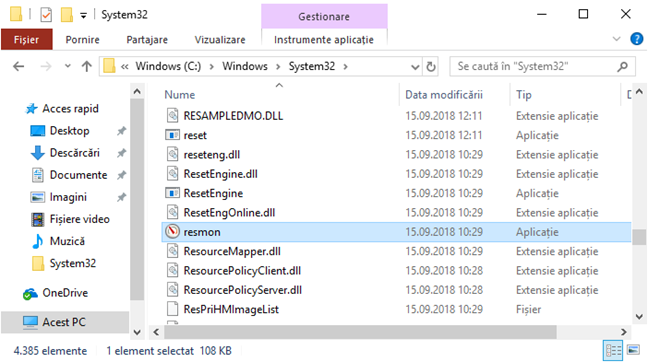This screenshot has height=362, width=648.
Task: Open Fișiere video in the sidebar
Action: click(x=79, y=219)
